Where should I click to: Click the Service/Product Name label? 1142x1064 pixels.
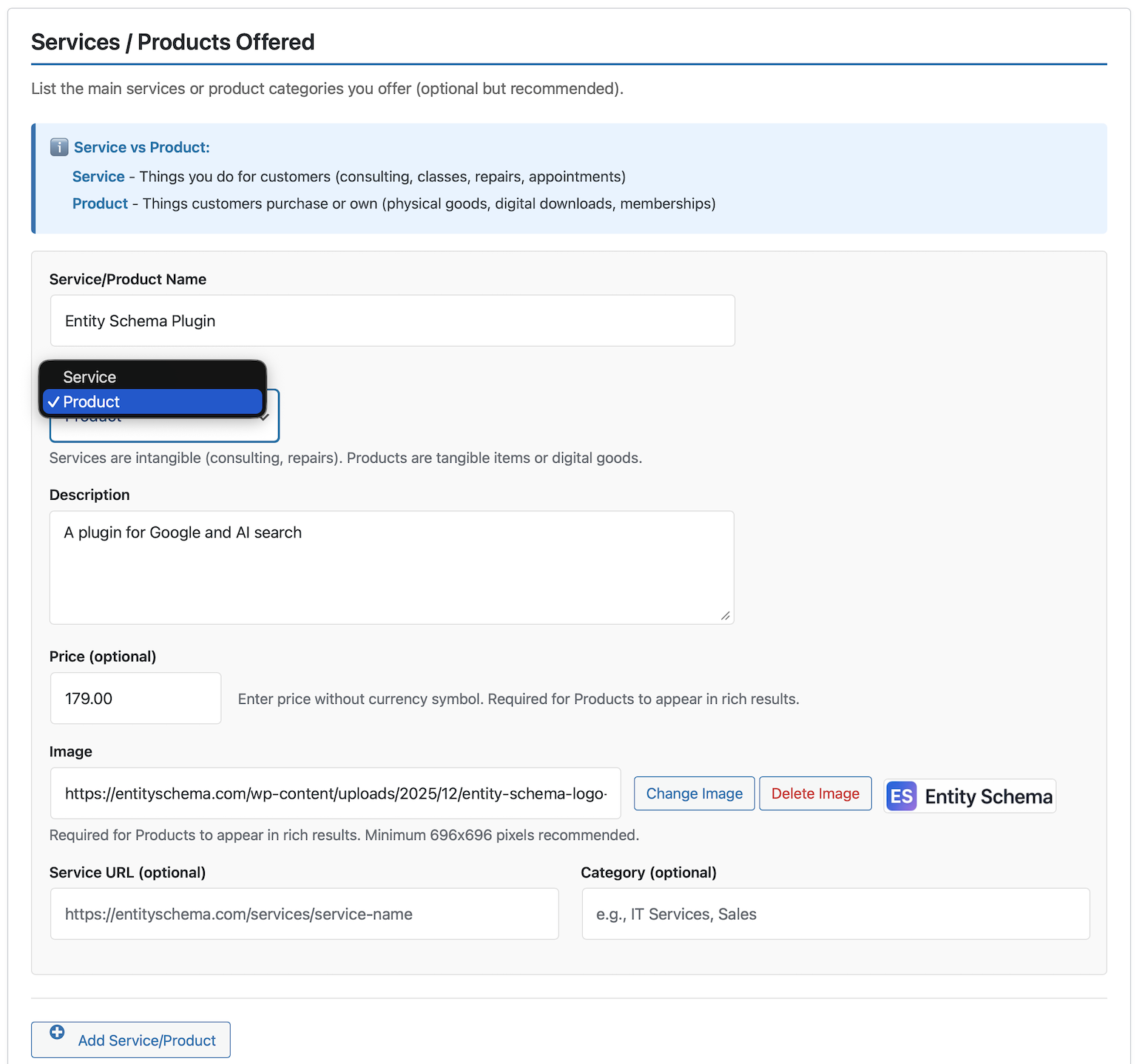tap(128, 279)
